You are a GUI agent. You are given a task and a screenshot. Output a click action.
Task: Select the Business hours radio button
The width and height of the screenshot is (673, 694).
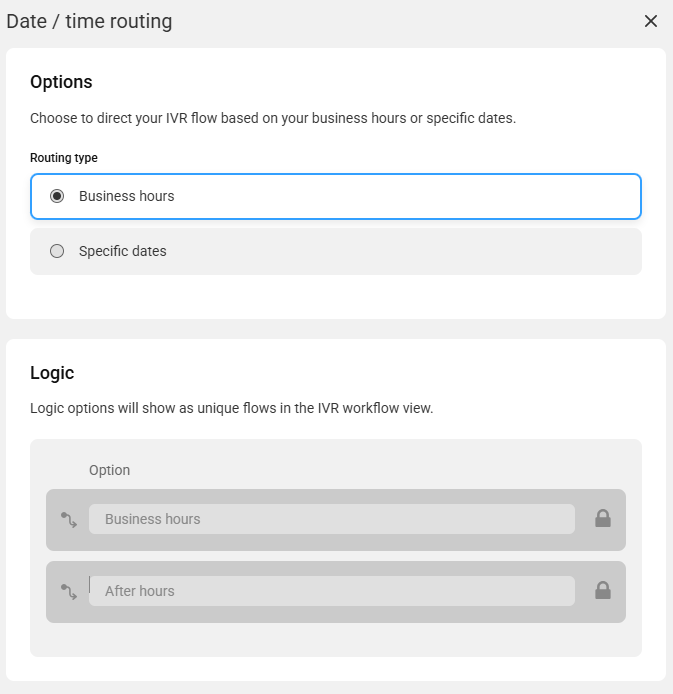pyautogui.click(x=57, y=196)
